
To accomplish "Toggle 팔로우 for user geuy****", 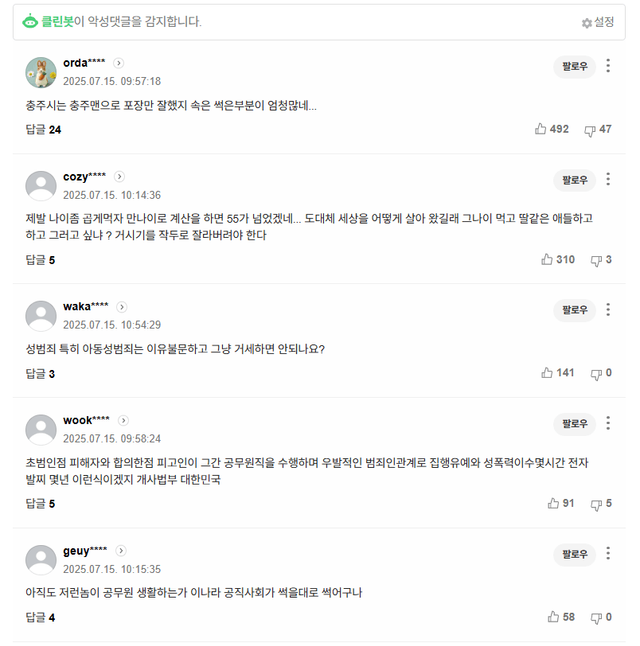I will click(x=574, y=554).
